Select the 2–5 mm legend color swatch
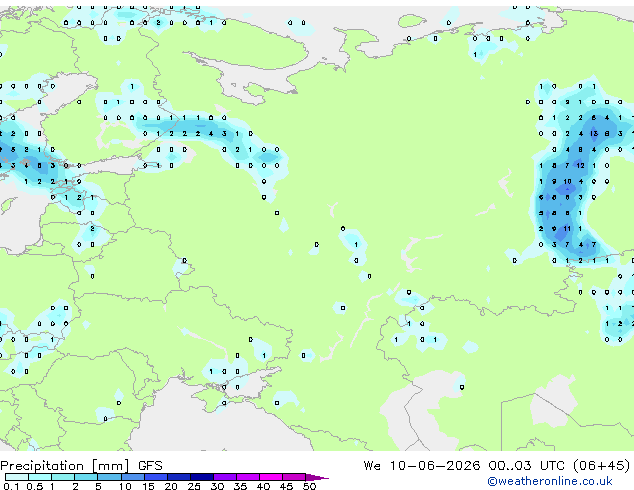This screenshot has height=490, width=634. click(x=86, y=477)
